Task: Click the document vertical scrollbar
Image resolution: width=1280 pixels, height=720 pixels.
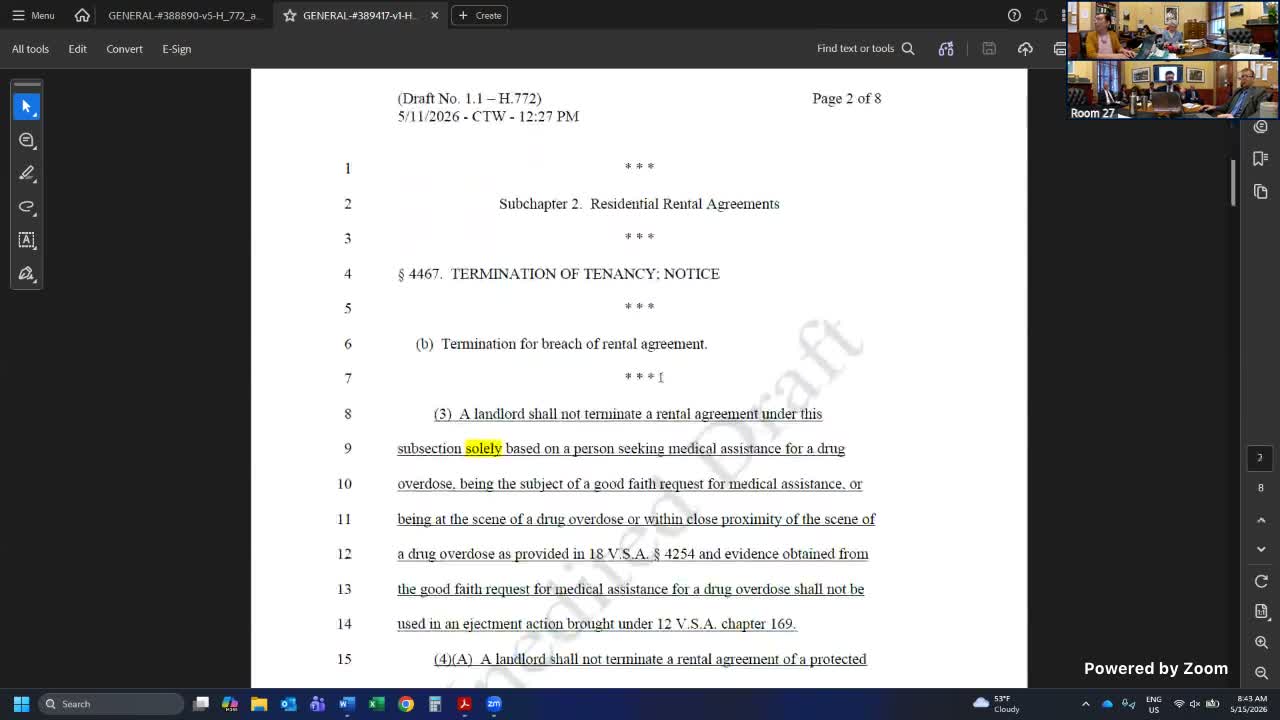Action: pos(1234,181)
